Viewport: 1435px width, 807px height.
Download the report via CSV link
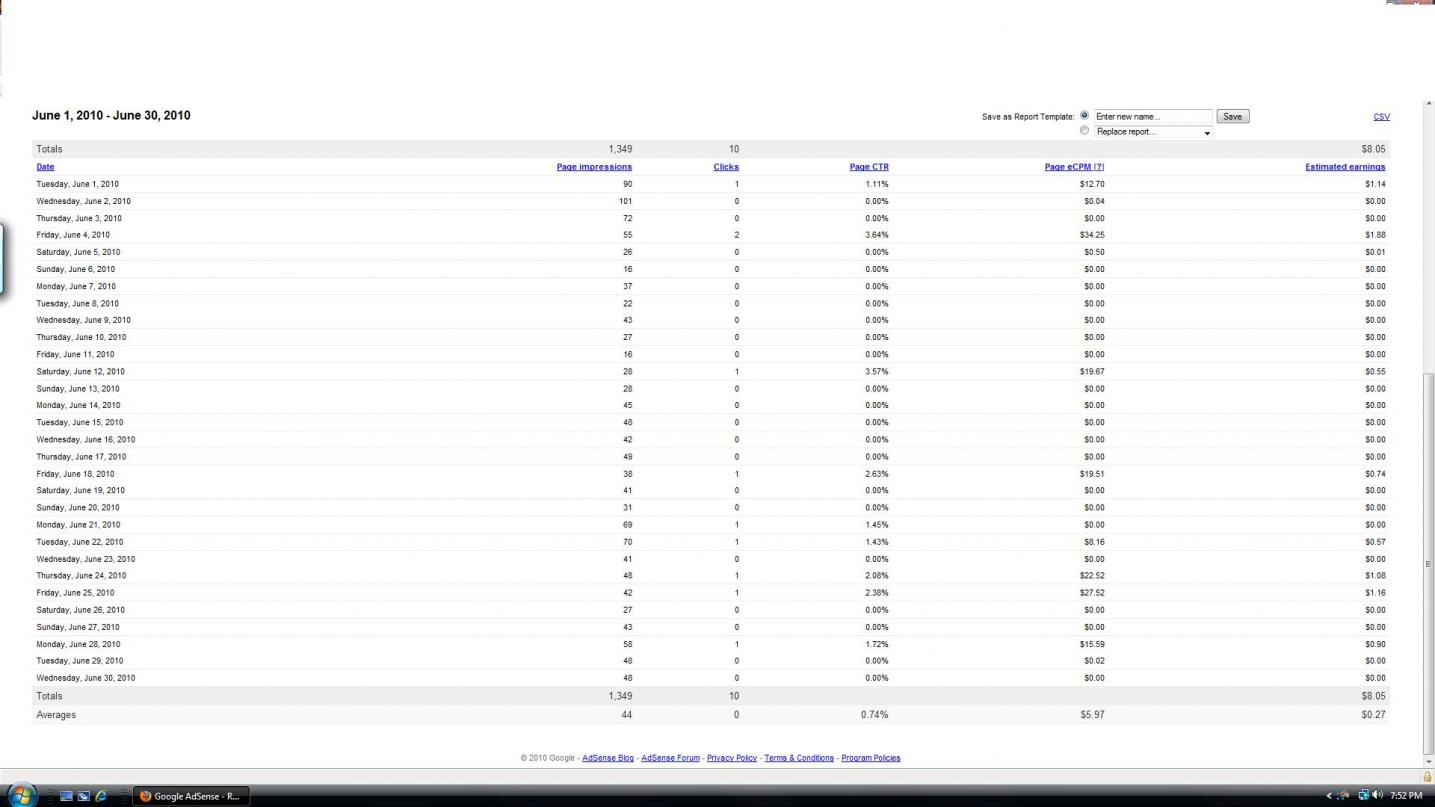[1381, 117]
